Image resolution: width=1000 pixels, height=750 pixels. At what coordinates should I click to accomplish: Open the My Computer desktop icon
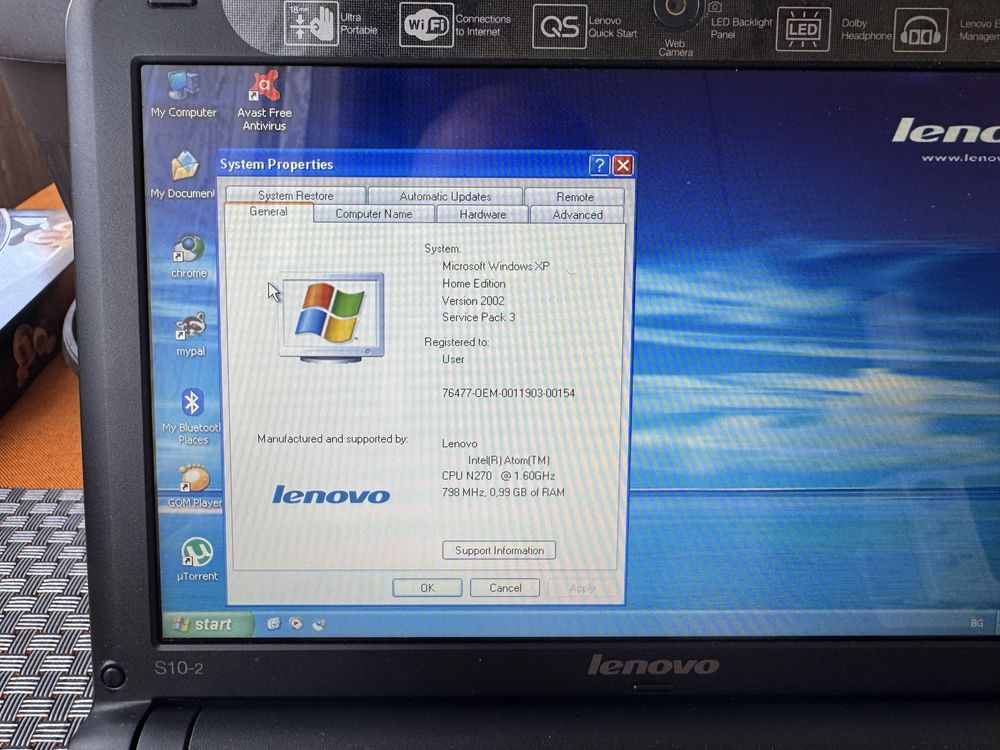(184, 94)
